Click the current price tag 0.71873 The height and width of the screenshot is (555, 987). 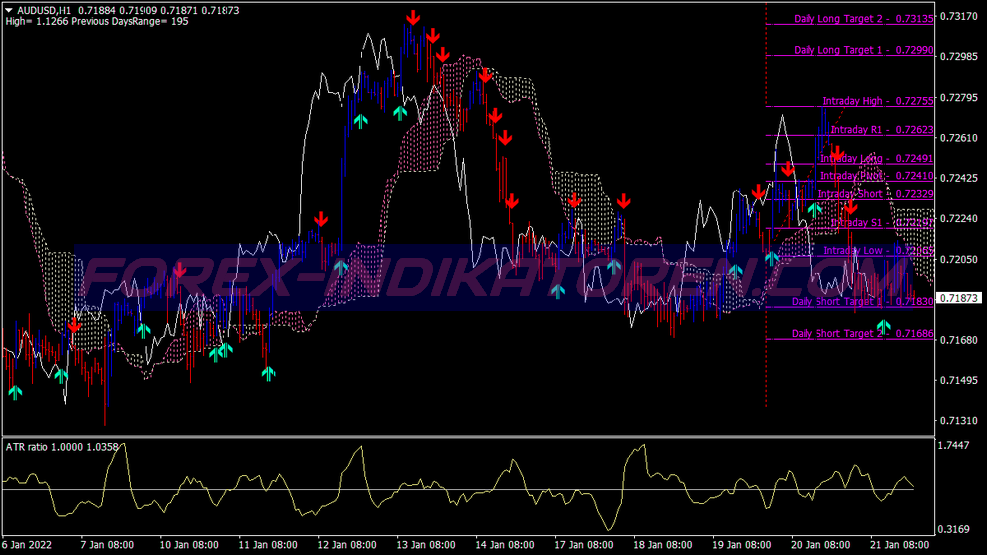pos(959,298)
